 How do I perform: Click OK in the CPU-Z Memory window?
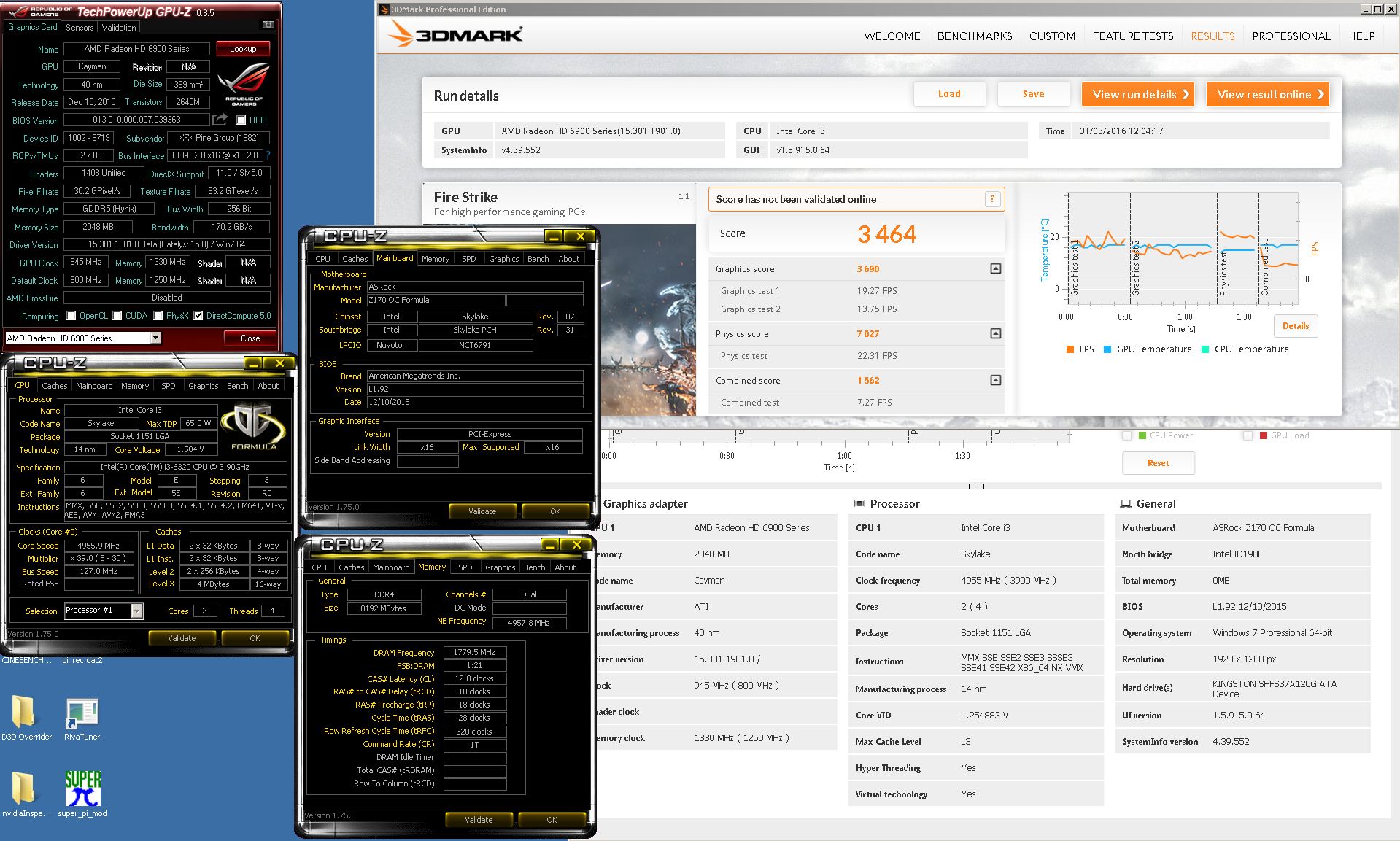(552, 820)
